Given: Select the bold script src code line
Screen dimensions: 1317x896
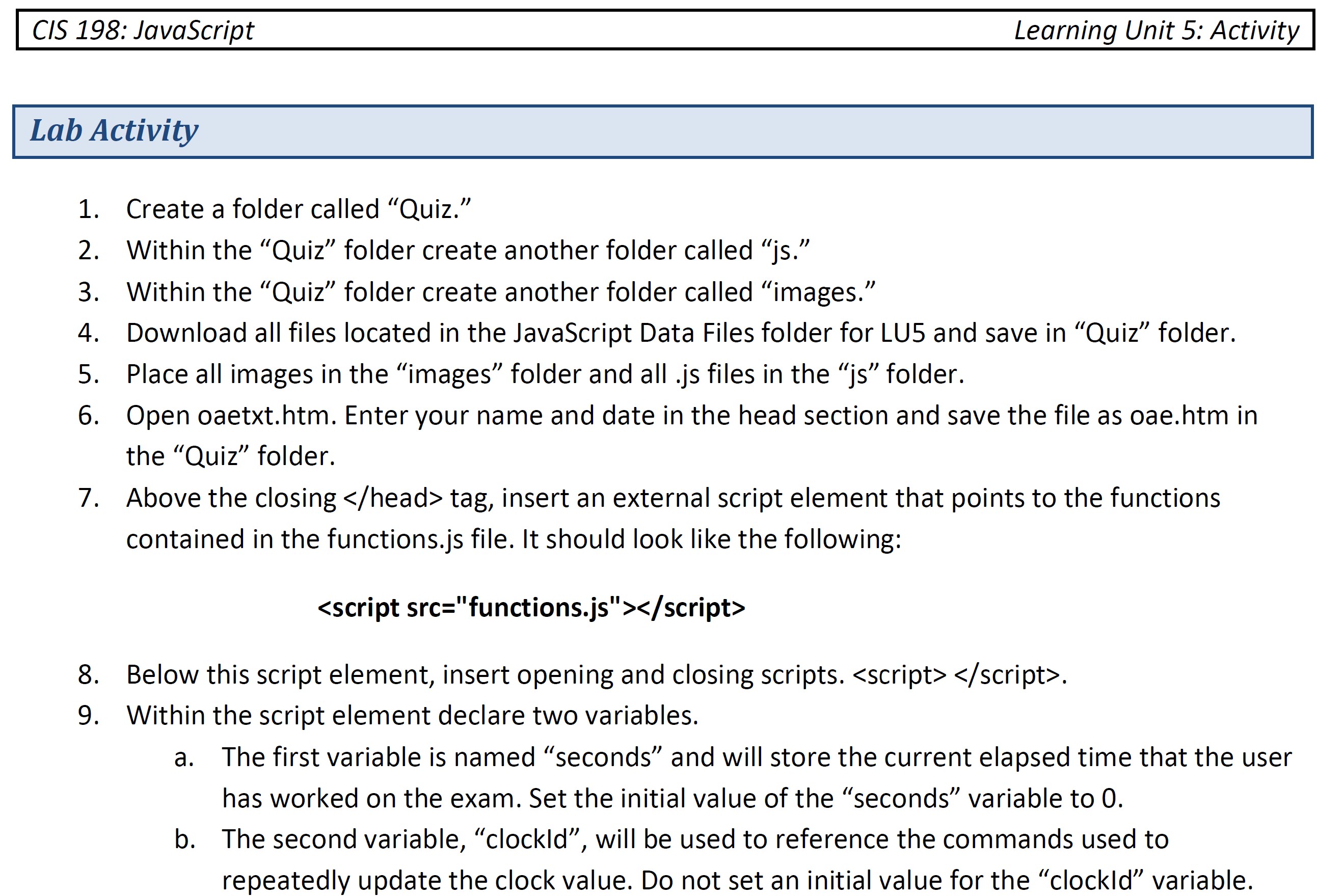Looking at the screenshot, I should click(533, 608).
